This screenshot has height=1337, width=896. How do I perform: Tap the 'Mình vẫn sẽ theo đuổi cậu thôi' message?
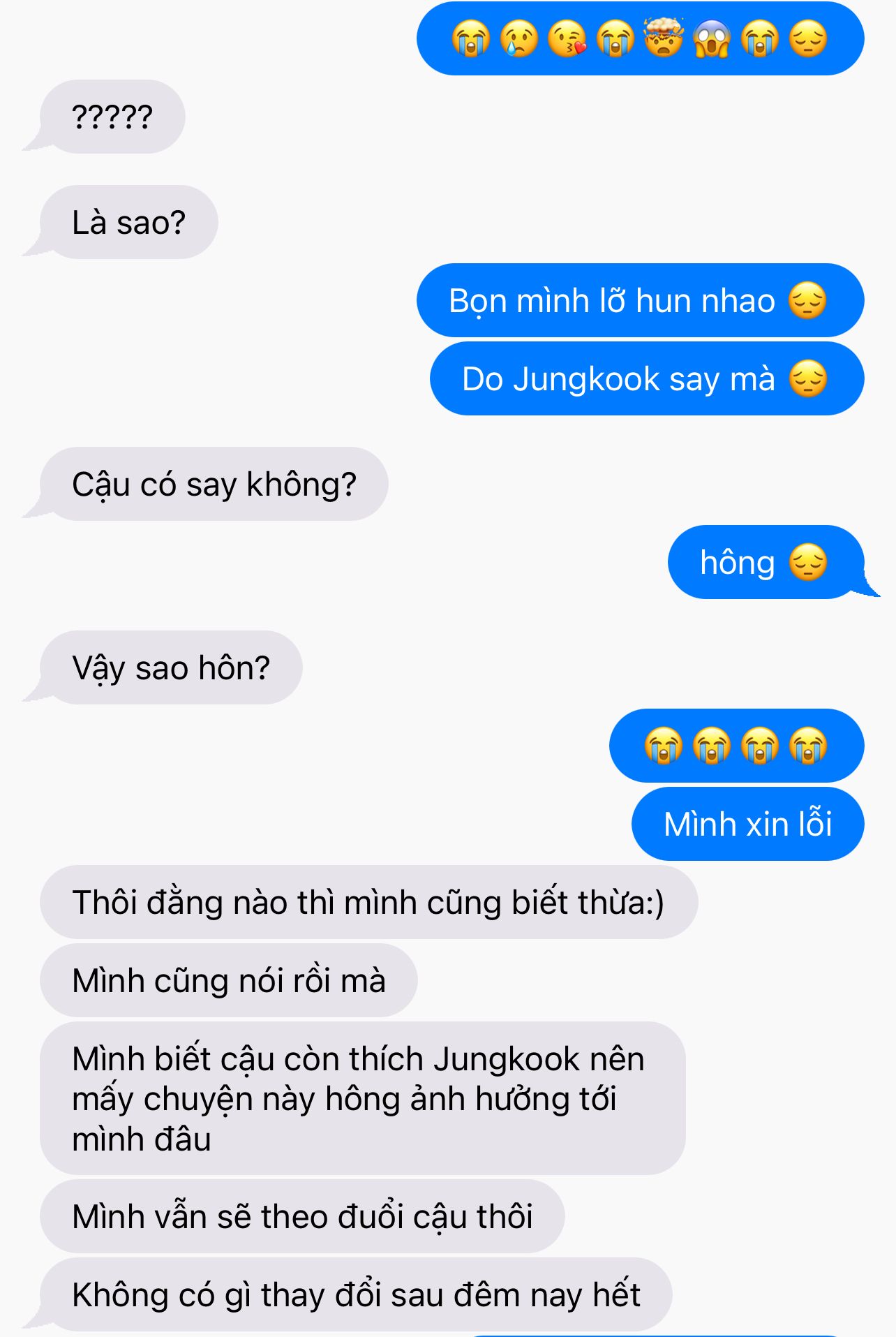point(302,1217)
